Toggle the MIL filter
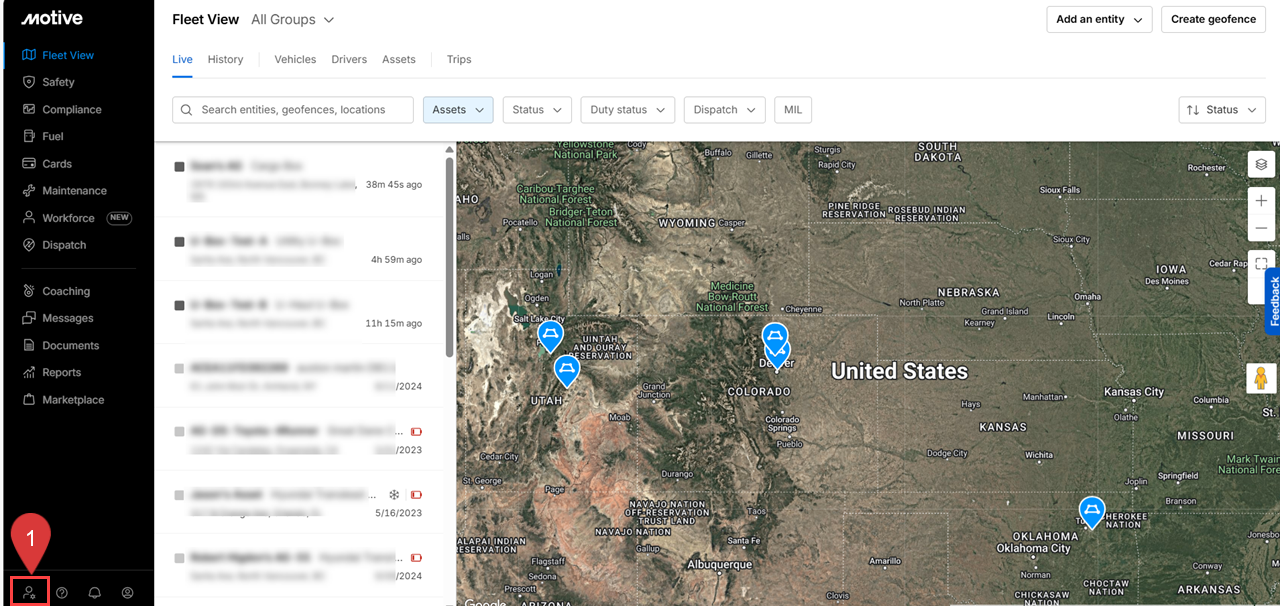Viewport: 1280px width, 606px height. coord(793,110)
